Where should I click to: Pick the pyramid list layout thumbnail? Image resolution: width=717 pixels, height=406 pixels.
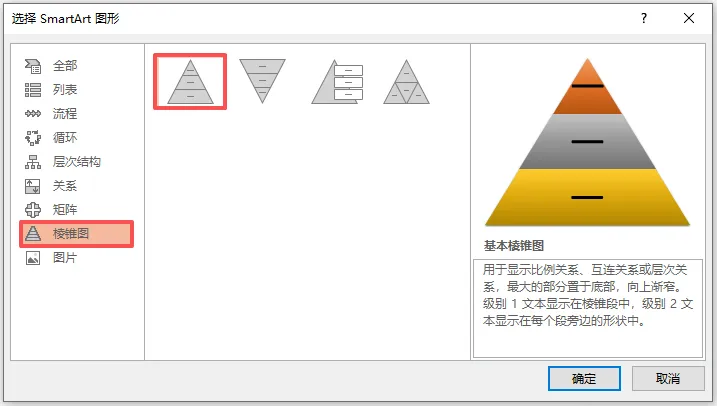point(337,82)
